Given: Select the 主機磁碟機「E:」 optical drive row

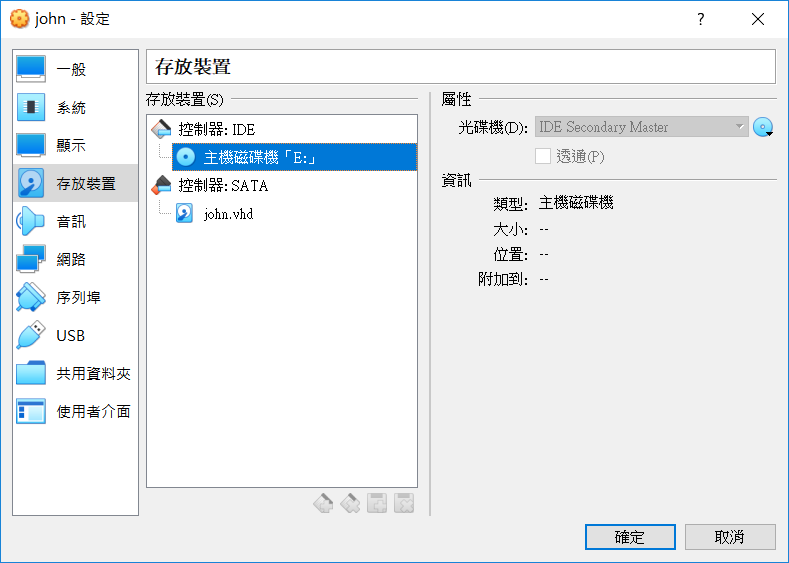Looking at the screenshot, I should tap(294, 157).
